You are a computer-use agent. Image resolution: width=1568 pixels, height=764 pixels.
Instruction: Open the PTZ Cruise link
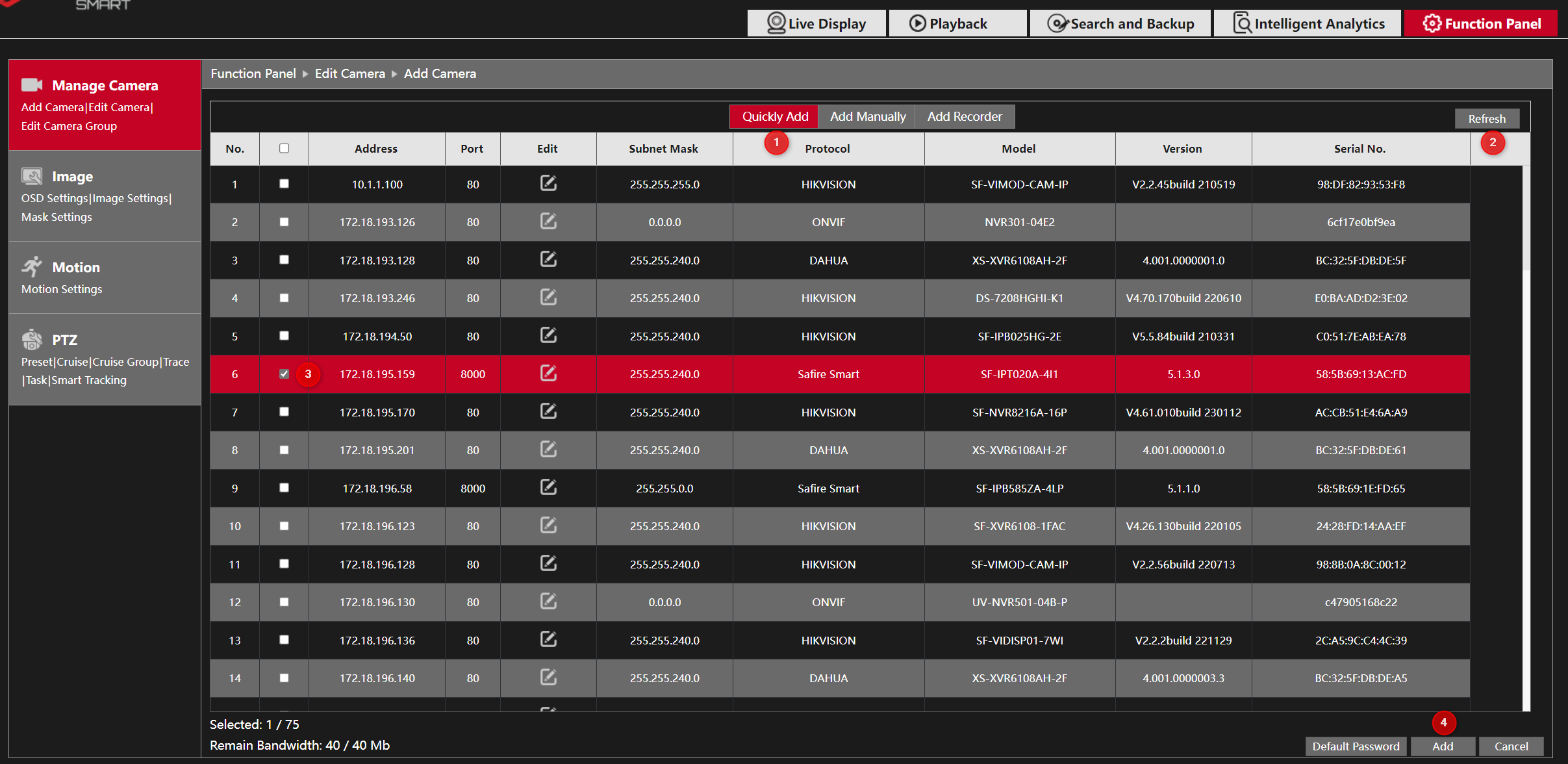point(73,362)
